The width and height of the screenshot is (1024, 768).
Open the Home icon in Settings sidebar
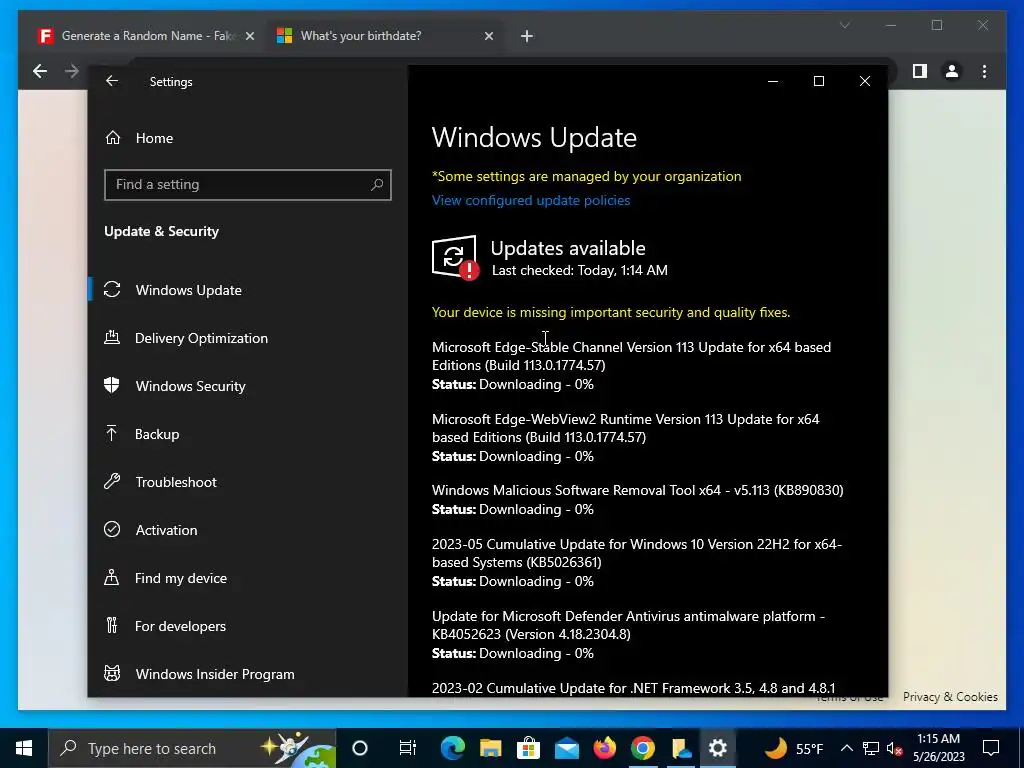[x=113, y=138]
